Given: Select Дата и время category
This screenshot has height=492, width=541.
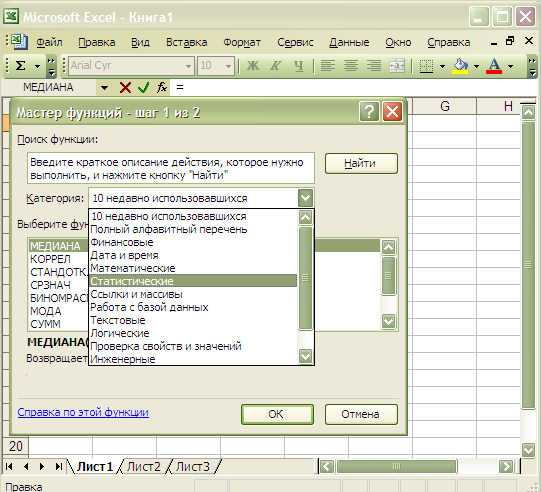Looking at the screenshot, I should point(193,255).
